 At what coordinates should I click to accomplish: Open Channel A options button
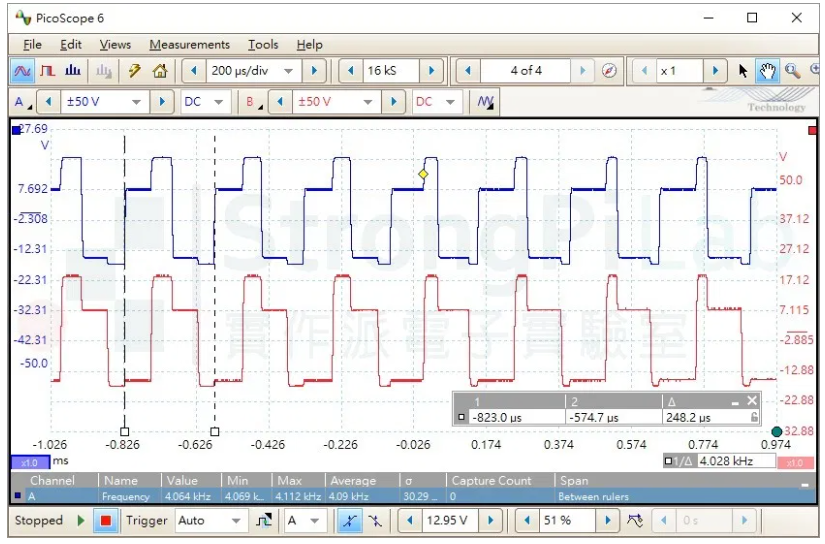click(23, 102)
